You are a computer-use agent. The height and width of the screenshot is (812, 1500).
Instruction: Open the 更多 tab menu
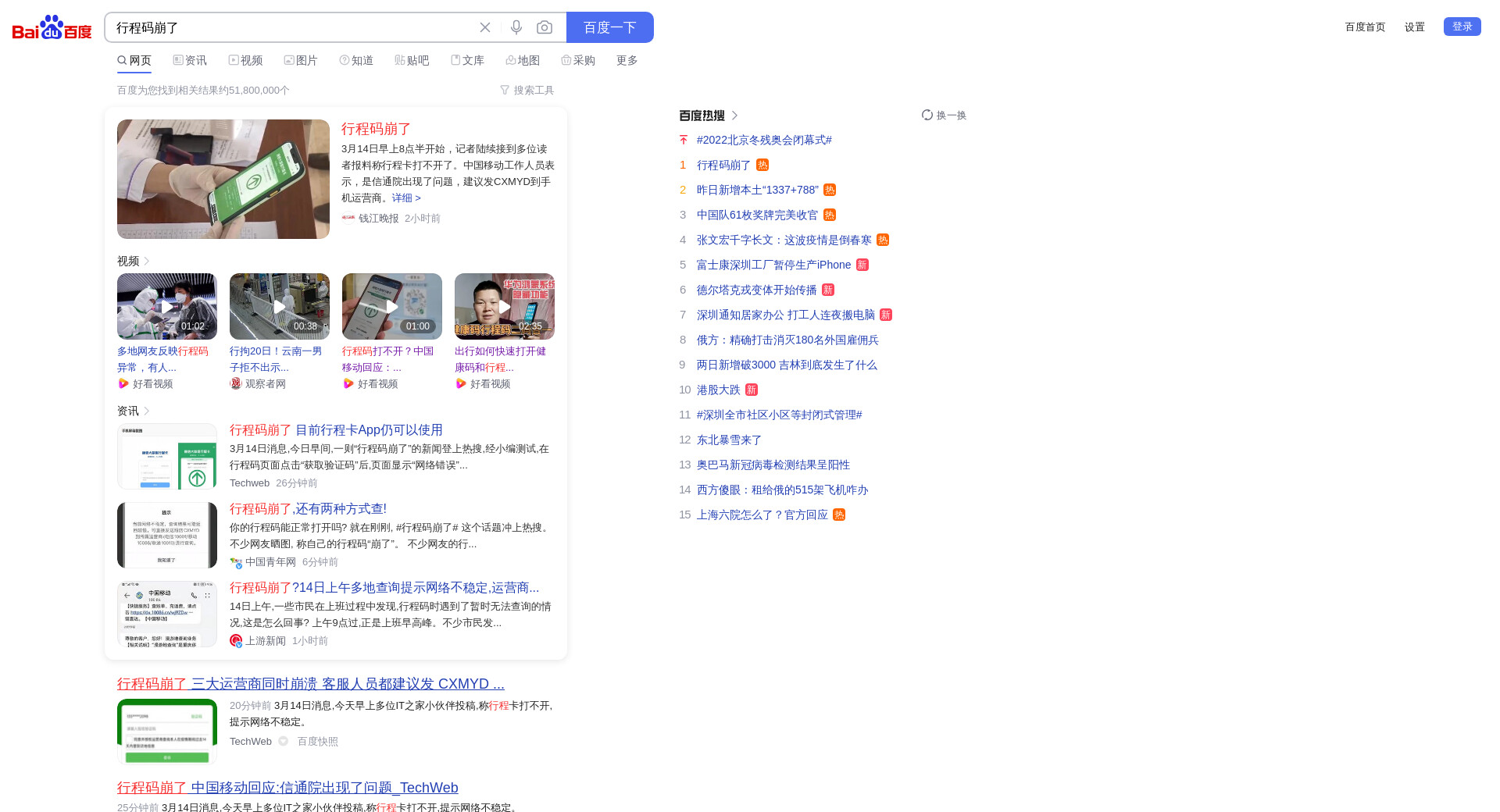(627, 61)
